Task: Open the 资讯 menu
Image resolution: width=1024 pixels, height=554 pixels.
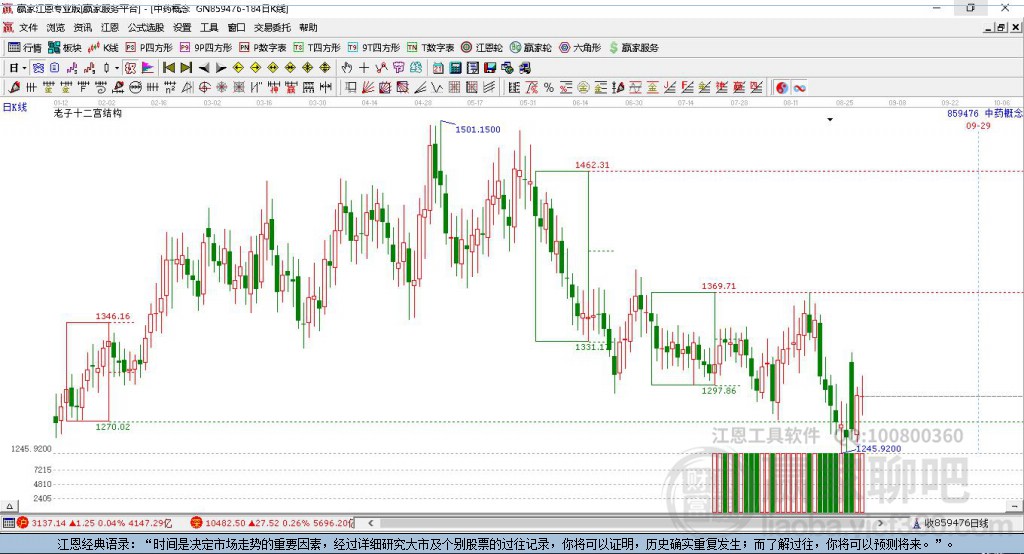Action: pyautogui.click(x=83, y=27)
